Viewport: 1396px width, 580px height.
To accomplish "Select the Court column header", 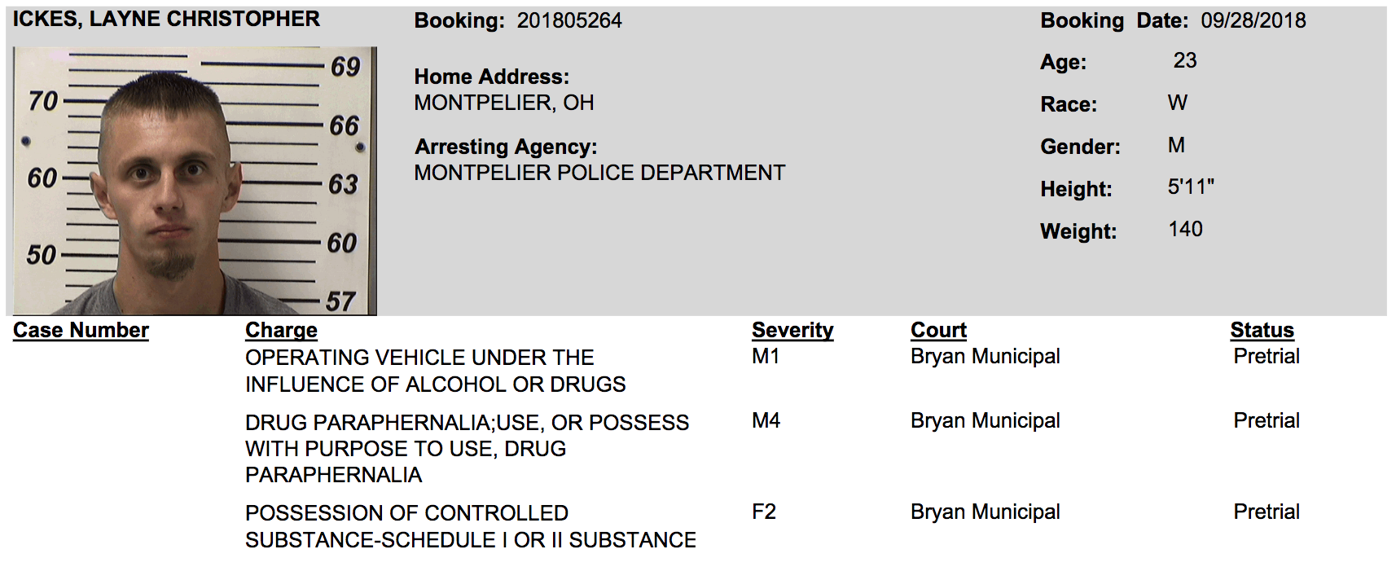I will (938, 331).
